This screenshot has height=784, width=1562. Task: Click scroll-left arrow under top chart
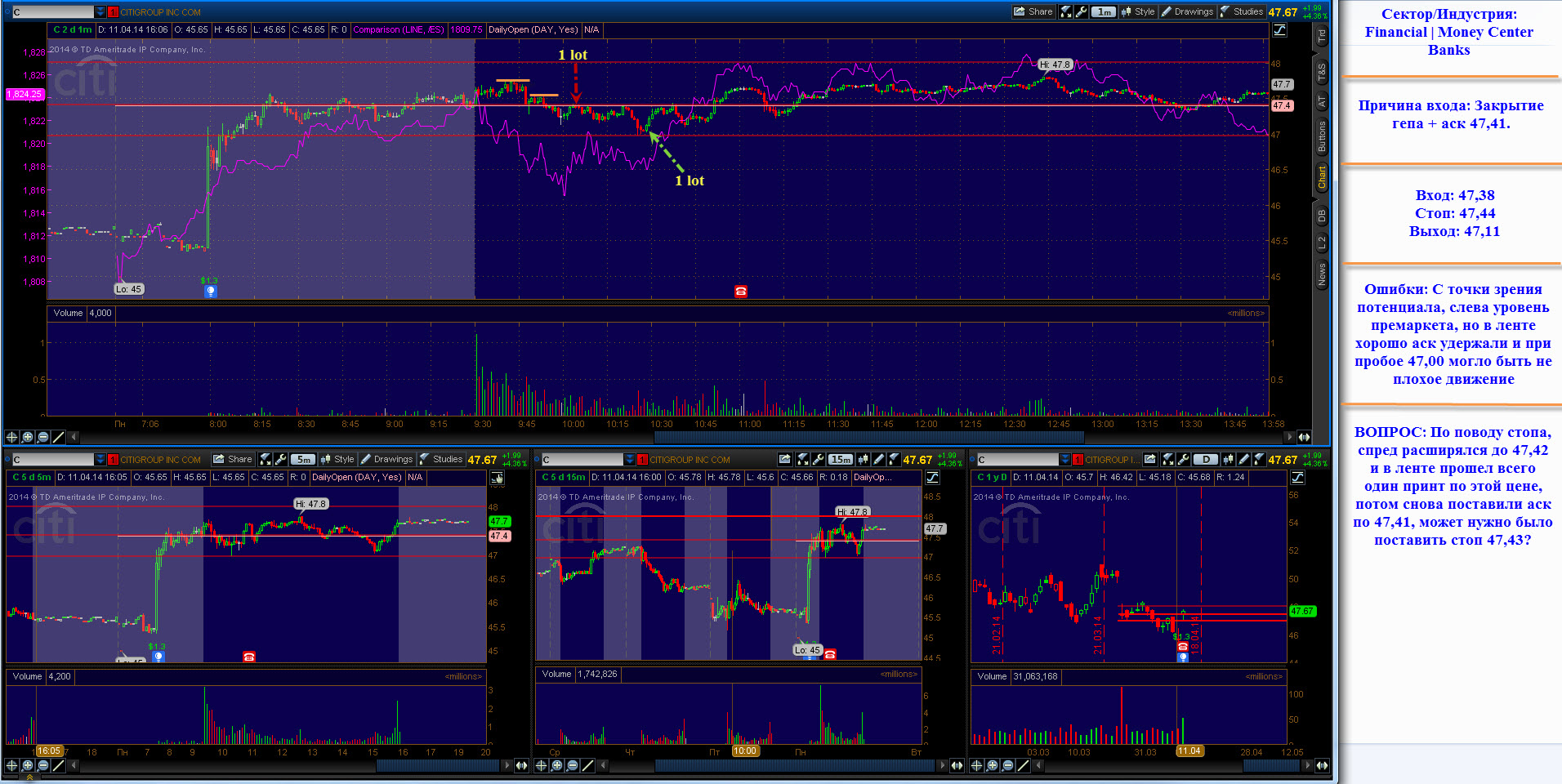(74, 437)
